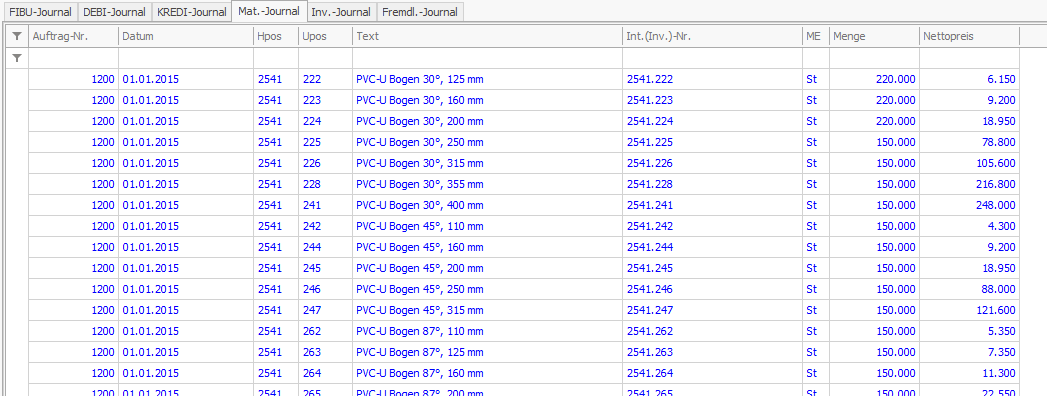Click inventory number 2541.222

point(650,79)
